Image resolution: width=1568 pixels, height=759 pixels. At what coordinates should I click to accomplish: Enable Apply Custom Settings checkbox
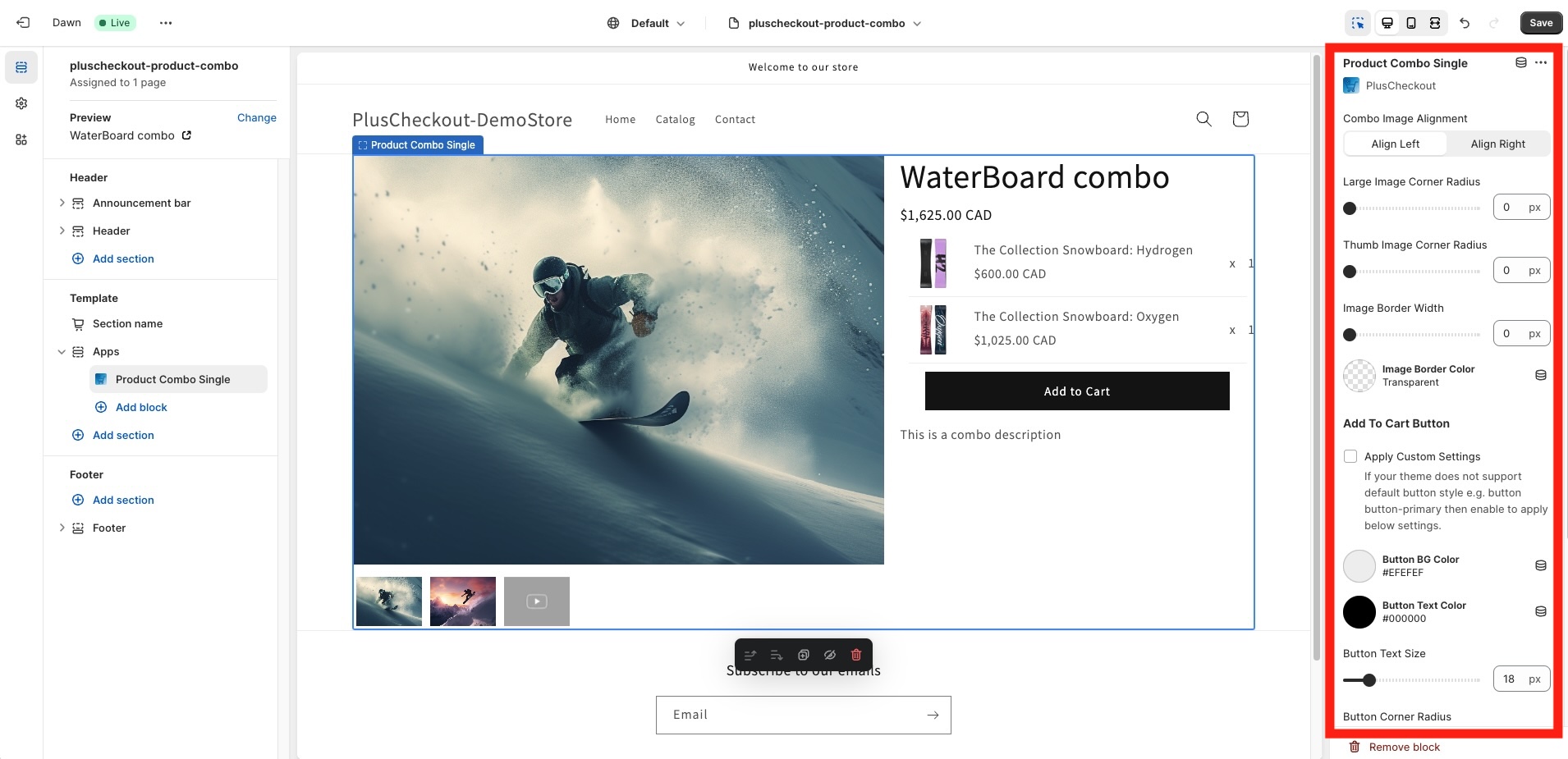click(x=1350, y=456)
